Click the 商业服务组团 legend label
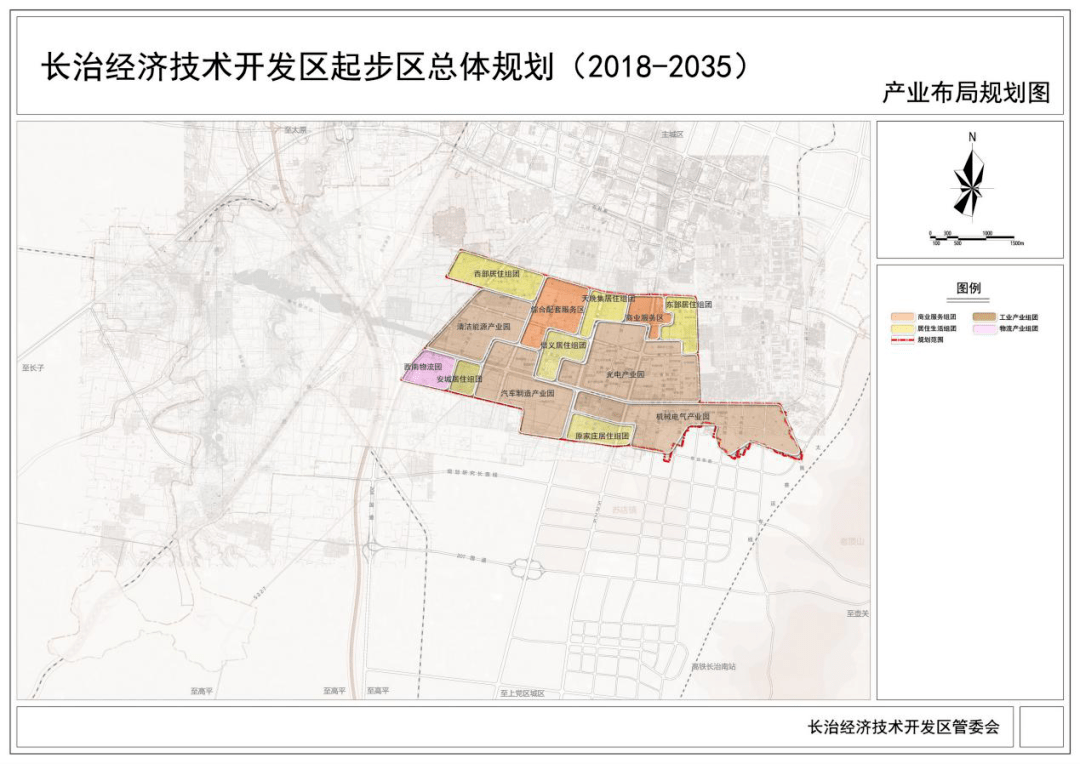This screenshot has height=764, width=1080. click(937, 317)
